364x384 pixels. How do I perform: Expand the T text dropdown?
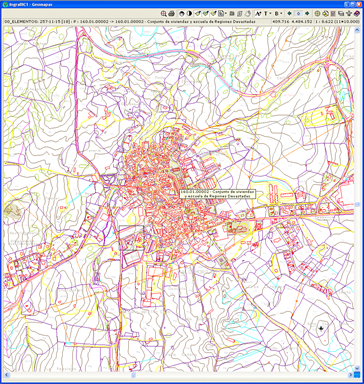point(270,14)
